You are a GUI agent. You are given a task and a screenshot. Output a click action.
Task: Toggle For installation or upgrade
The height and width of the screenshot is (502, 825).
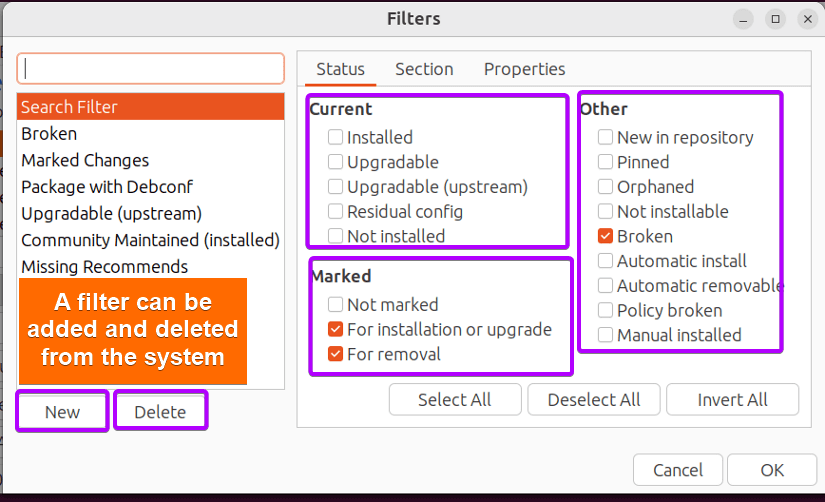coord(335,329)
